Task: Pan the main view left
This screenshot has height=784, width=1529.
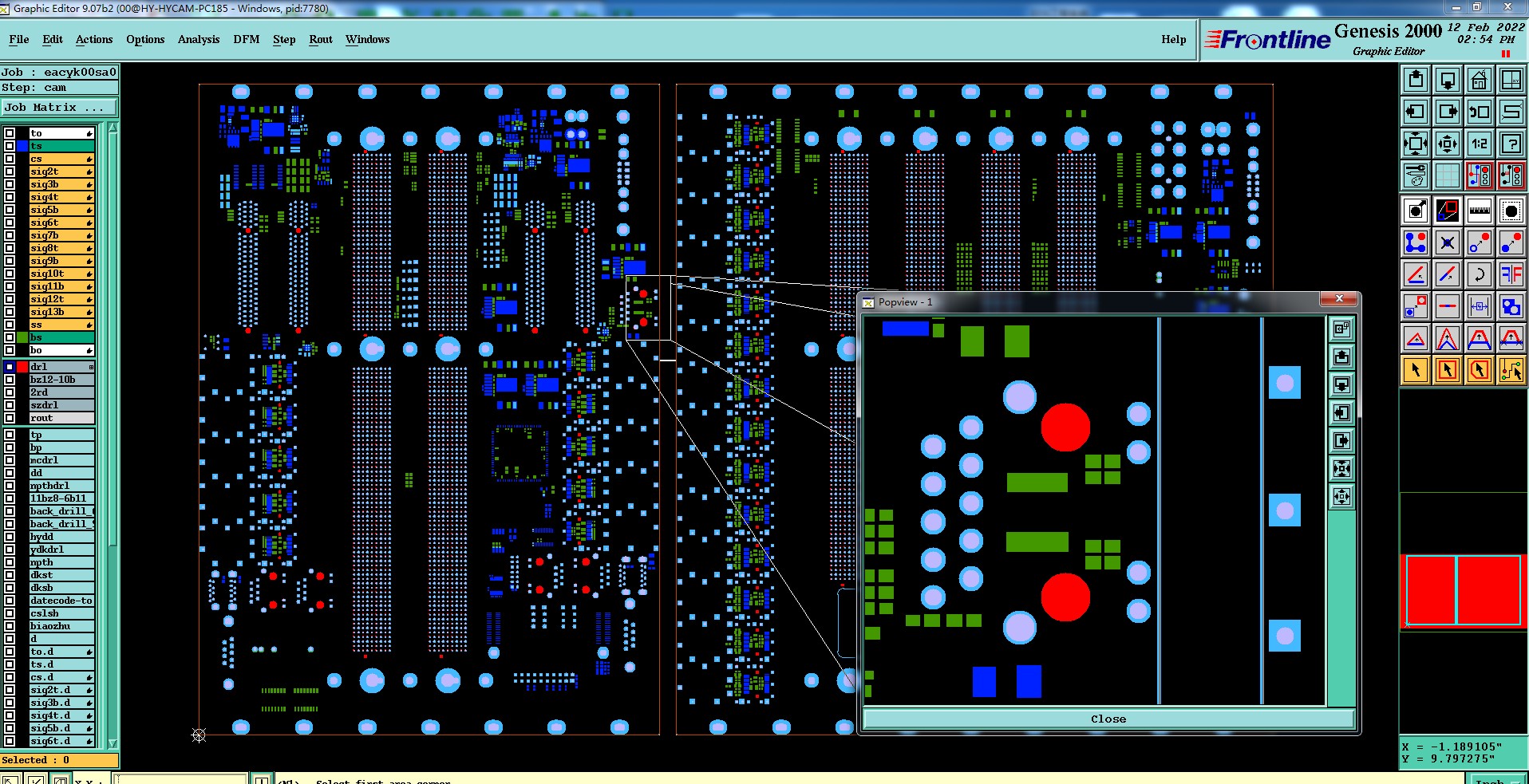Action: point(1416,112)
